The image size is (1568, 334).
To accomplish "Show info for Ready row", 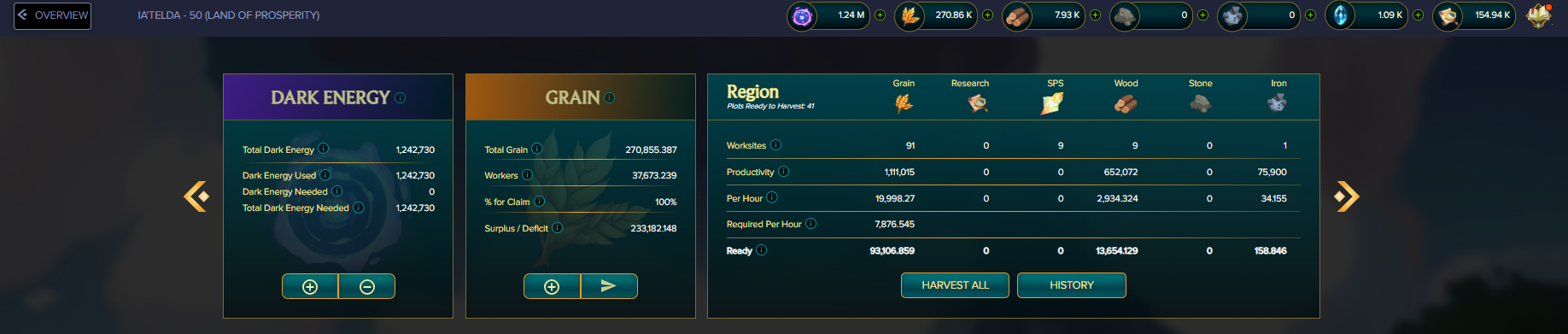I will tap(761, 249).
